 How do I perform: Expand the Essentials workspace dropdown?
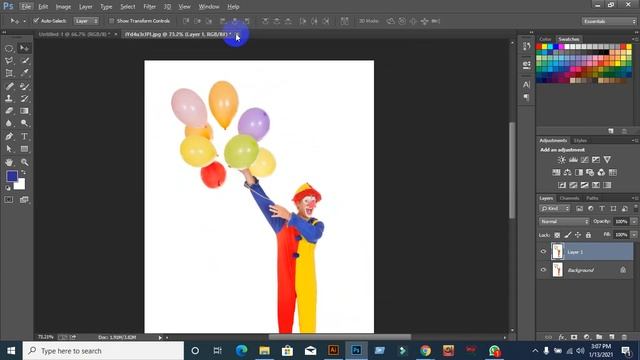pos(609,21)
